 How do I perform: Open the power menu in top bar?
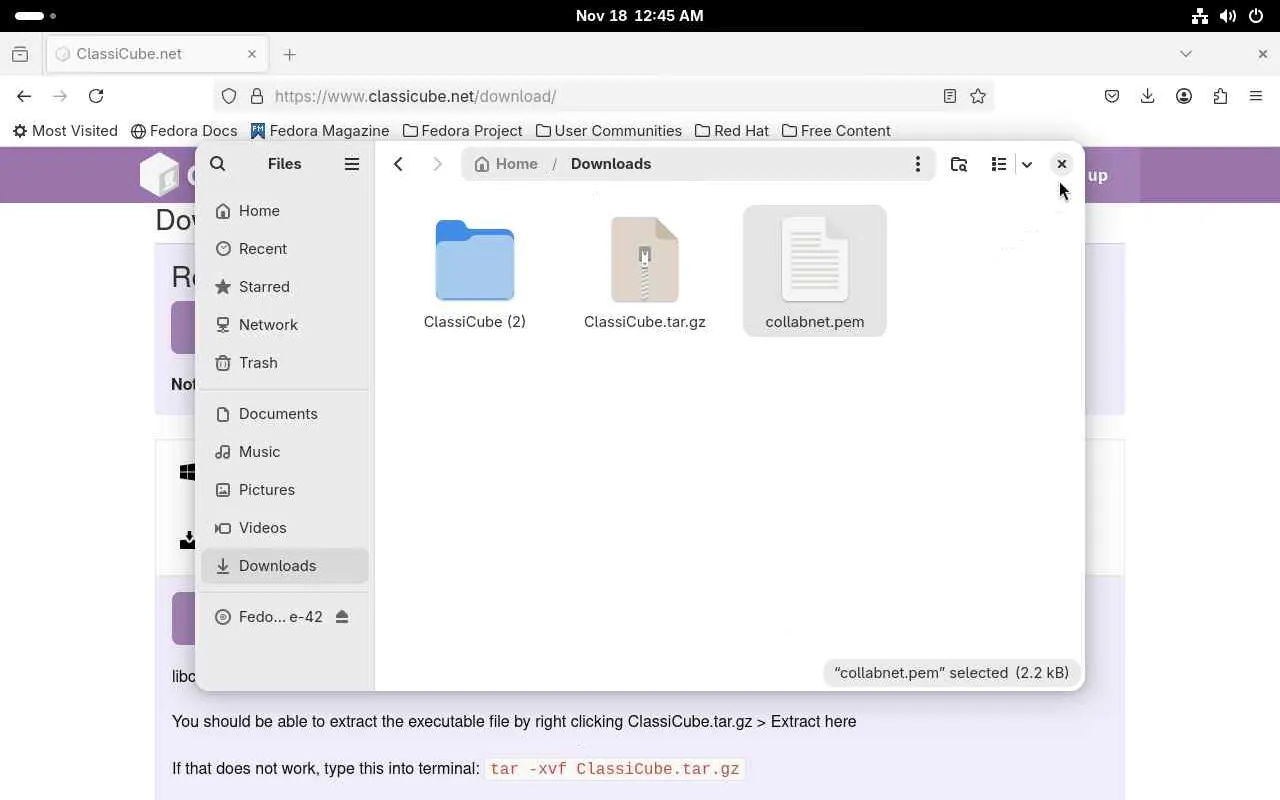click(1256, 16)
